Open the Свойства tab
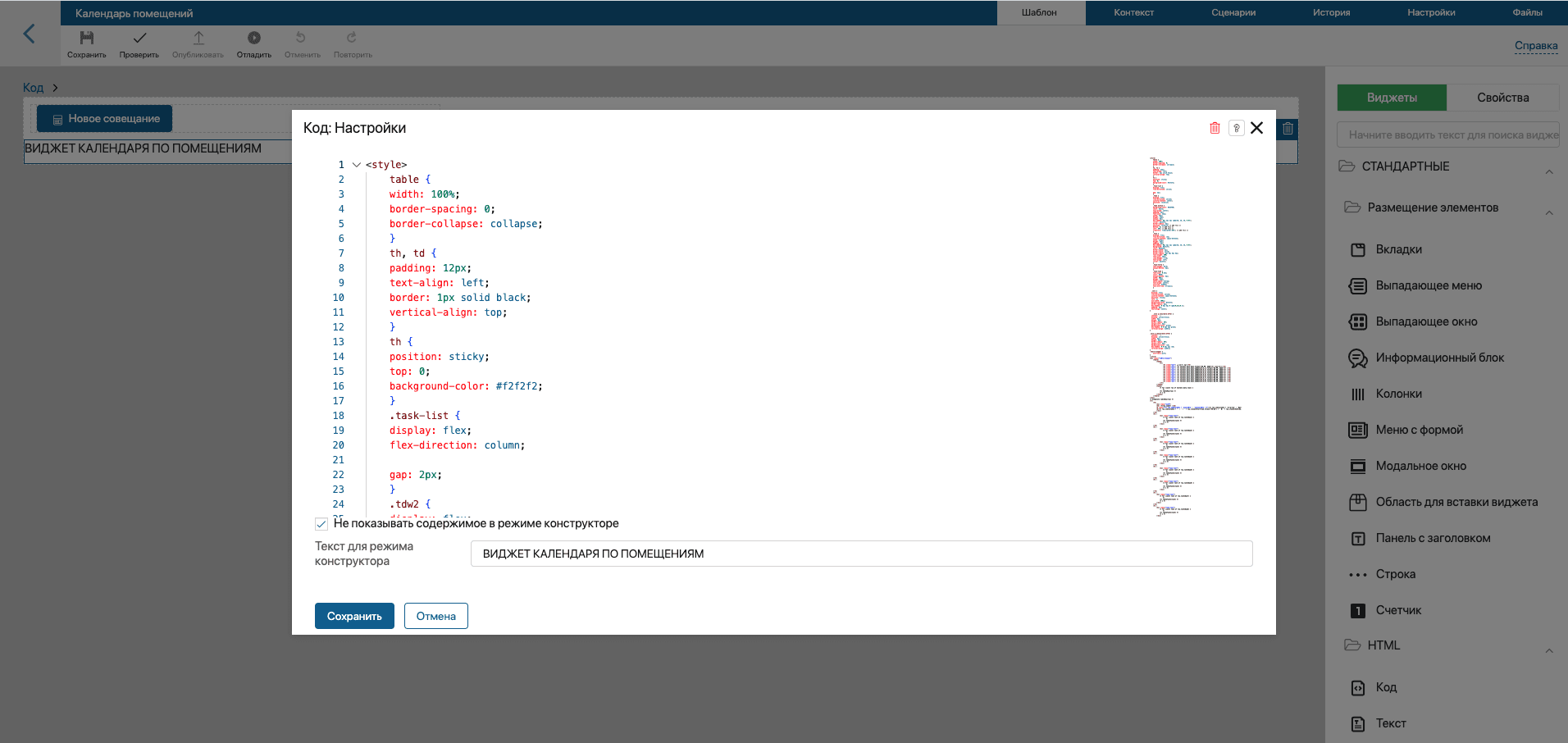This screenshot has height=743, width=1568. [1502, 98]
